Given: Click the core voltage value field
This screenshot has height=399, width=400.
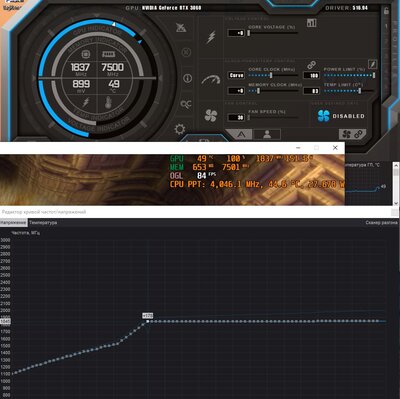Looking at the screenshot, I should pos(236,33).
